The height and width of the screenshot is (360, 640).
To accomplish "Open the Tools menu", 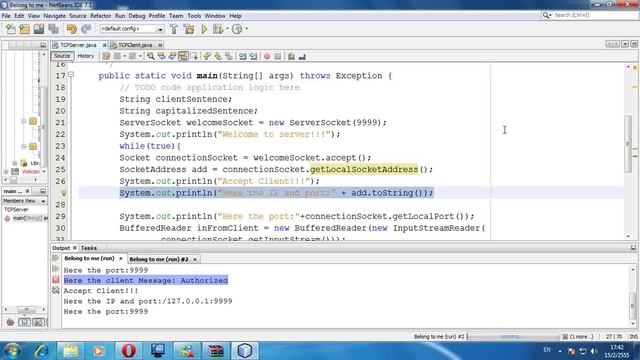I will click(x=194, y=16).
